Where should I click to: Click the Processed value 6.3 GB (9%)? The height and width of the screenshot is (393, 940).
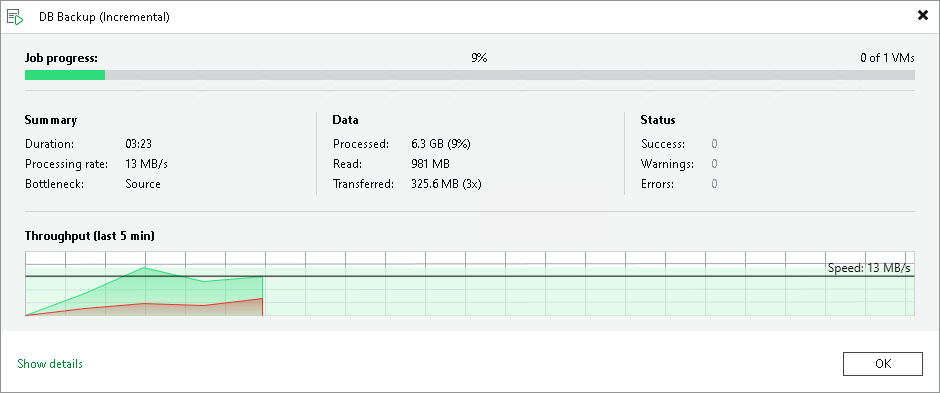coord(441,144)
